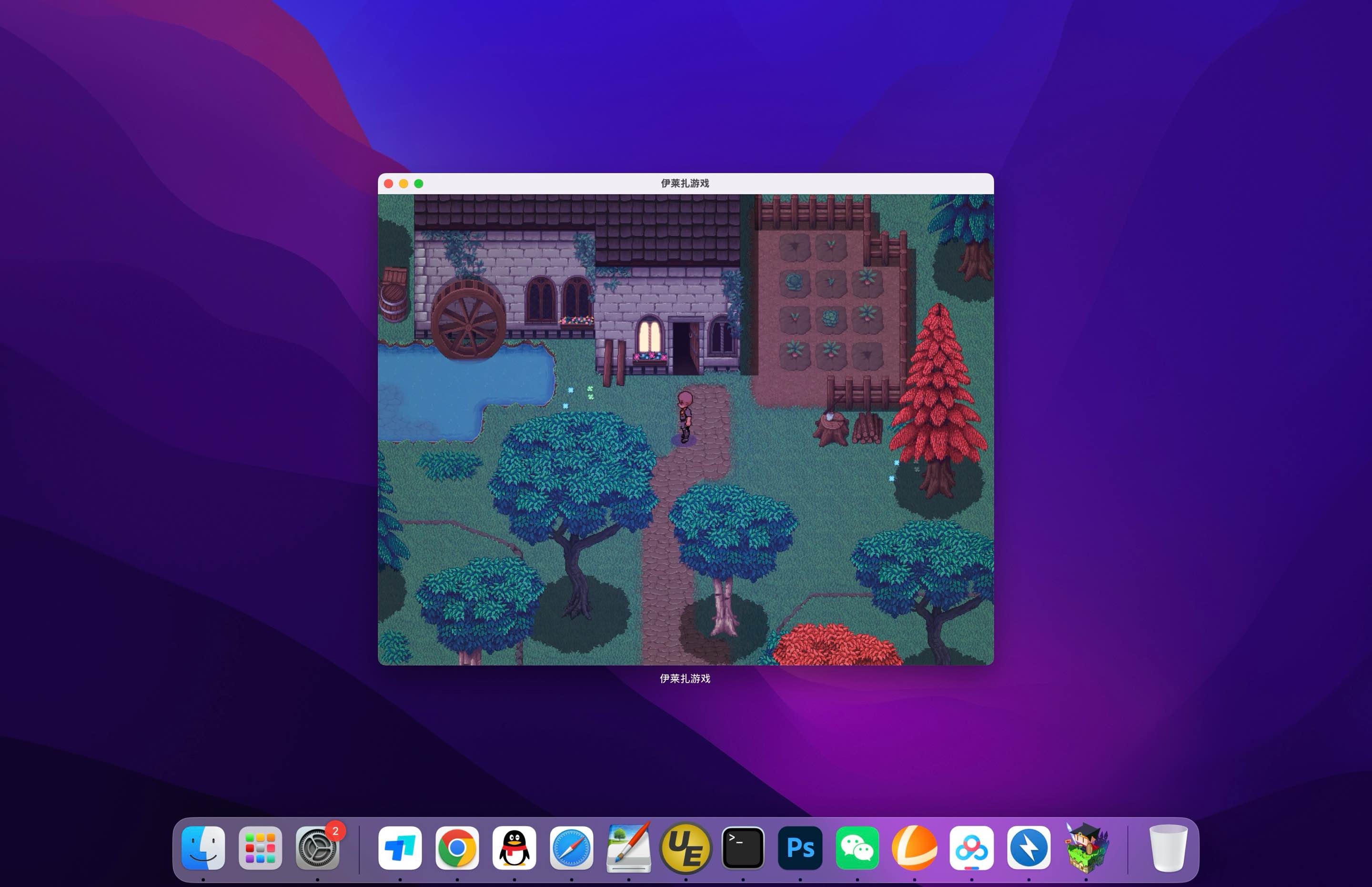Open System Preferences showing 2 notifications
The height and width of the screenshot is (887, 1372).
click(x=317, y=848)
